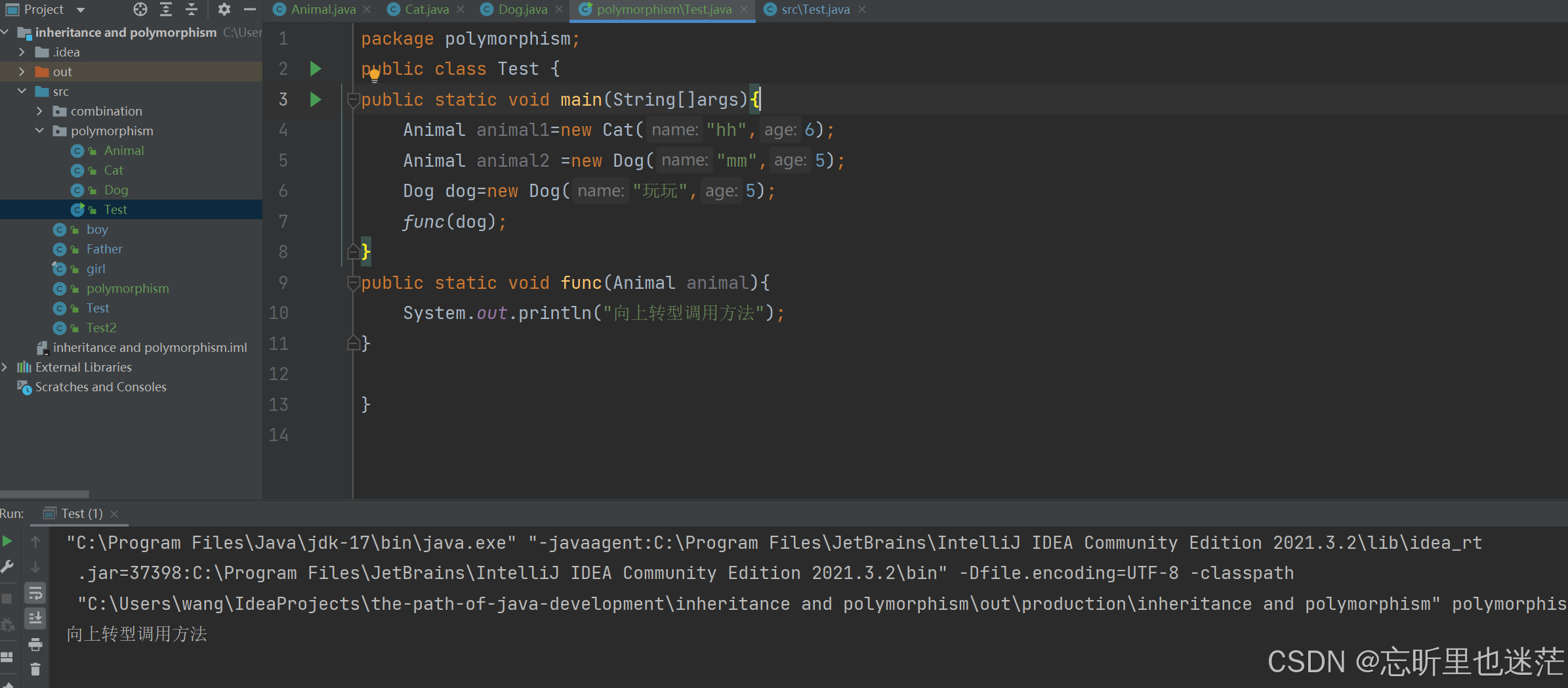Close the Cat.java tab

(x=461, y=9)
